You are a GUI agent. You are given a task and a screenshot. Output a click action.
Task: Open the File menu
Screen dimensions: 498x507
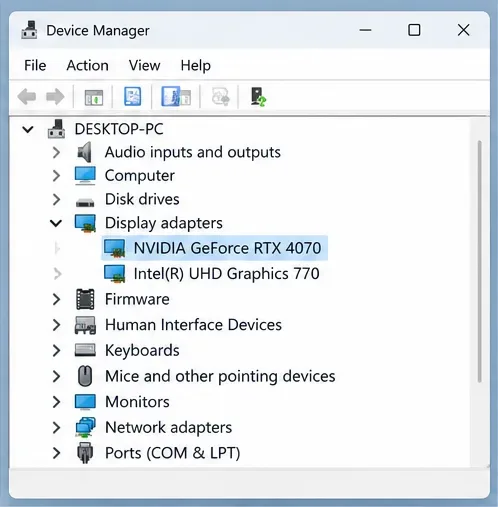35,65
